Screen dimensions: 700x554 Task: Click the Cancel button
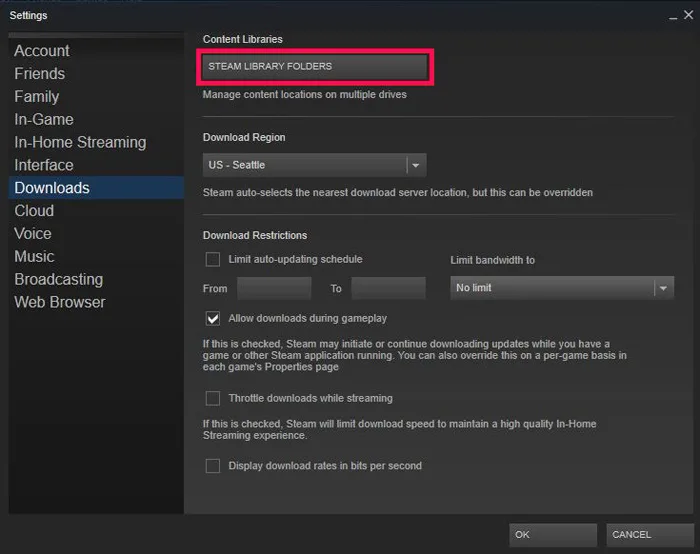pyautogui.click(x=650, y=535)
